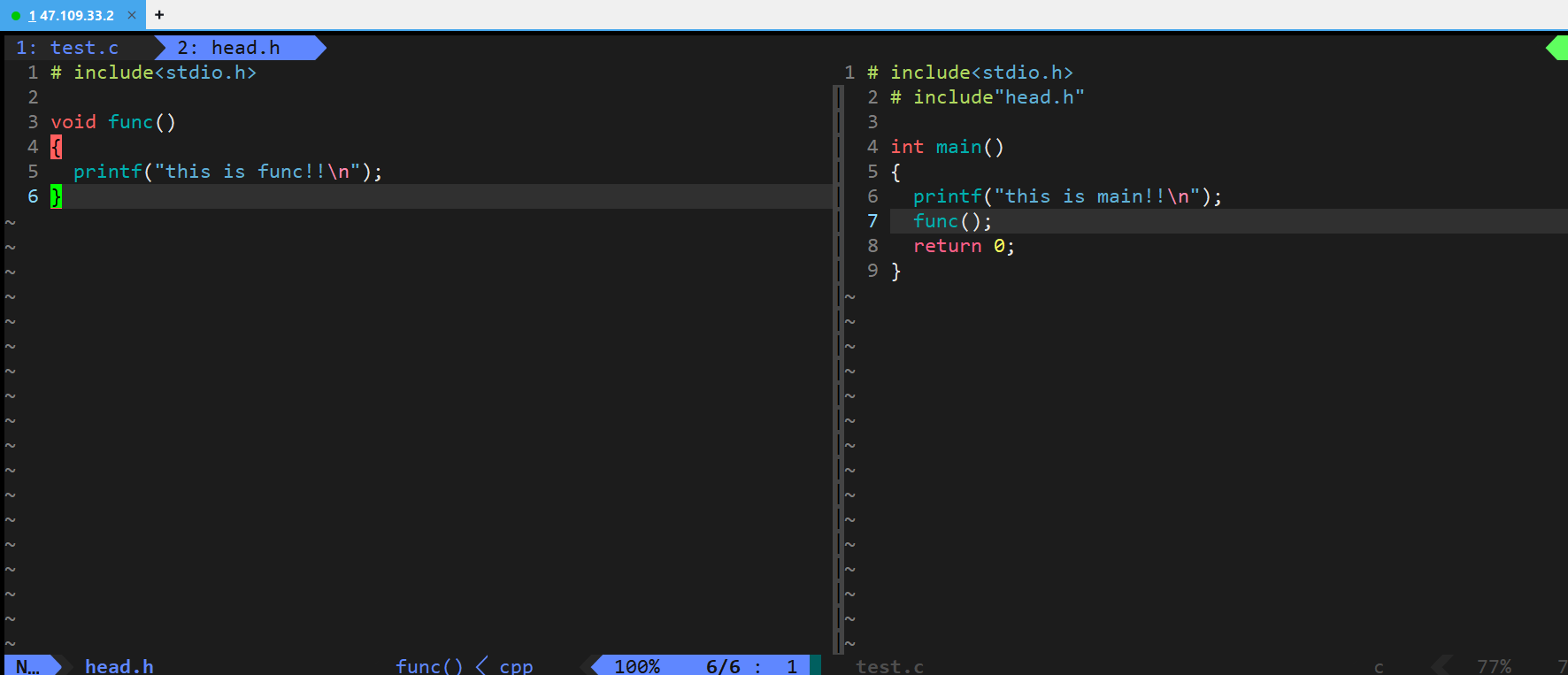Screen dimensions: 1568x675
Task: Click 'void func()' declaration in head.h
Action: [113, 122]
